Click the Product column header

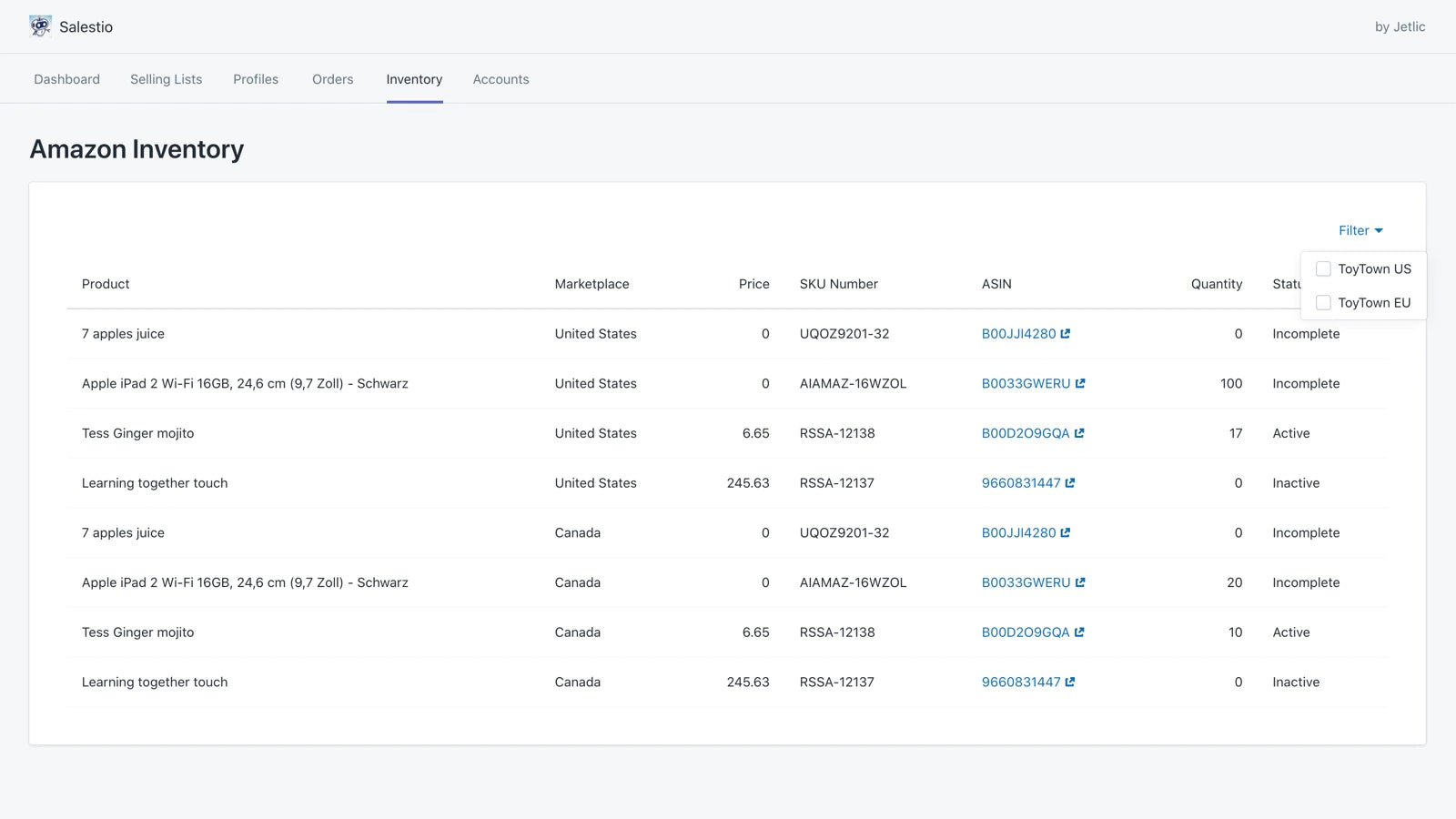106,284
